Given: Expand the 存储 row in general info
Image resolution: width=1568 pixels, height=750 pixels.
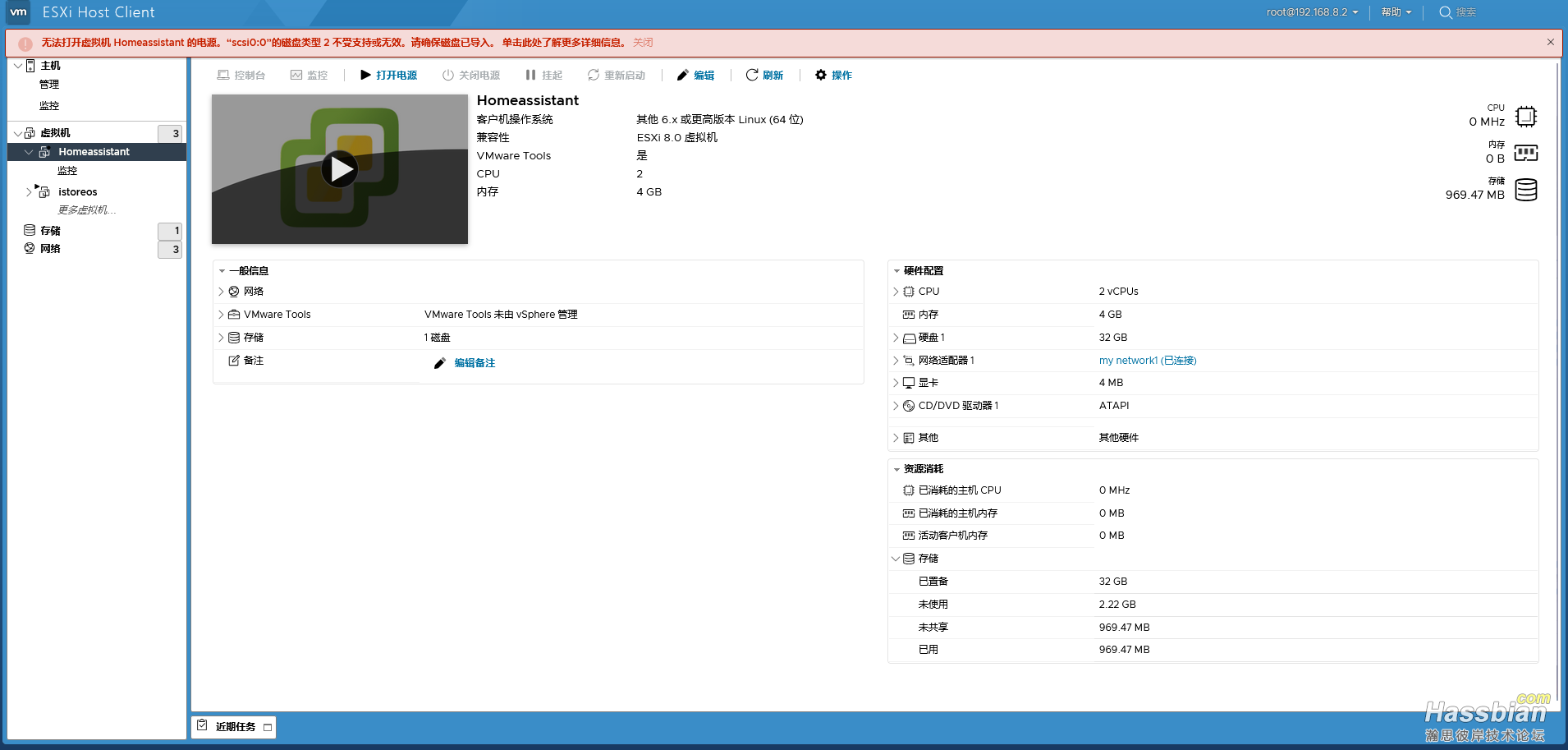Looking at the screenshot, I should point(222,338).
